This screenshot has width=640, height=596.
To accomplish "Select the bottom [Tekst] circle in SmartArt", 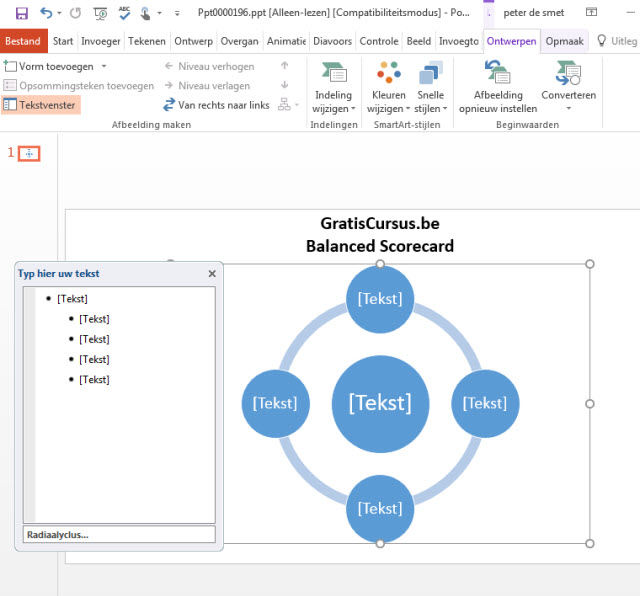I will click(x=380, y=509).
